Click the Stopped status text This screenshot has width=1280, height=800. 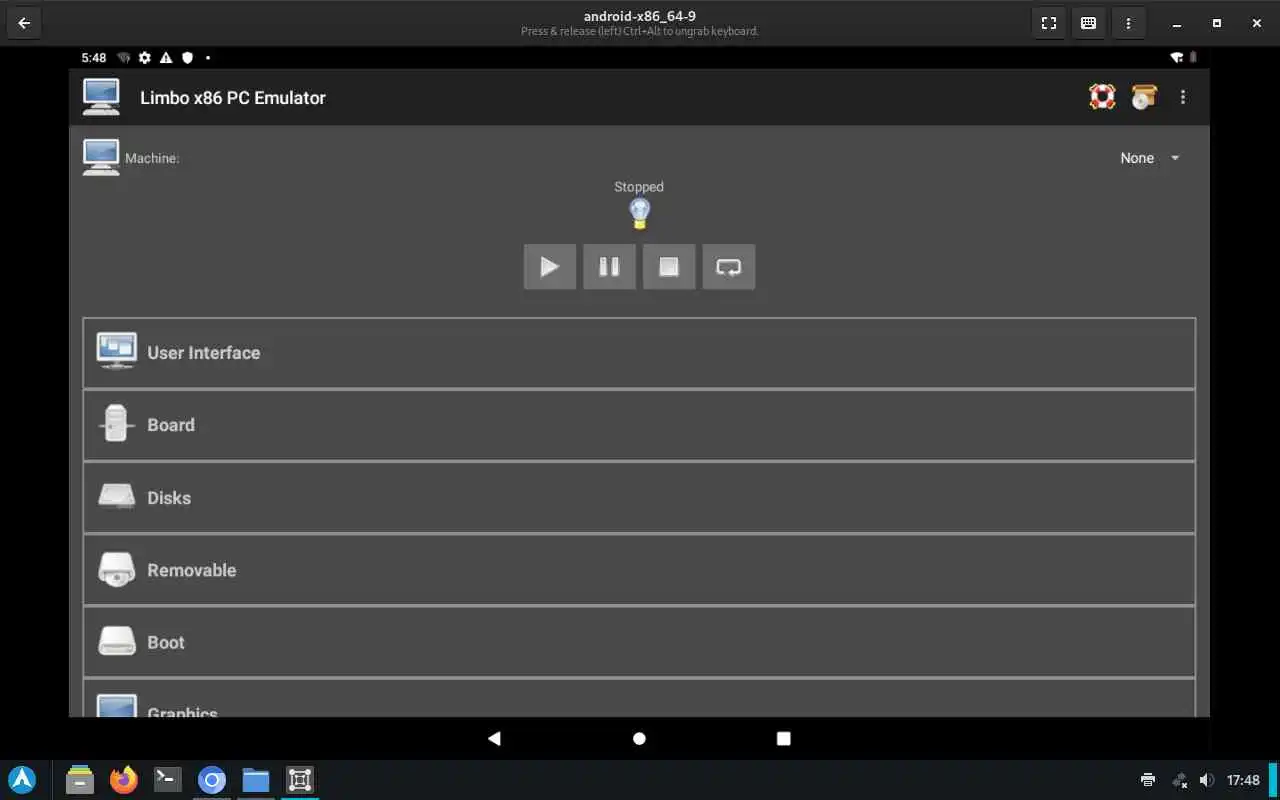click(x=639, y=187)
